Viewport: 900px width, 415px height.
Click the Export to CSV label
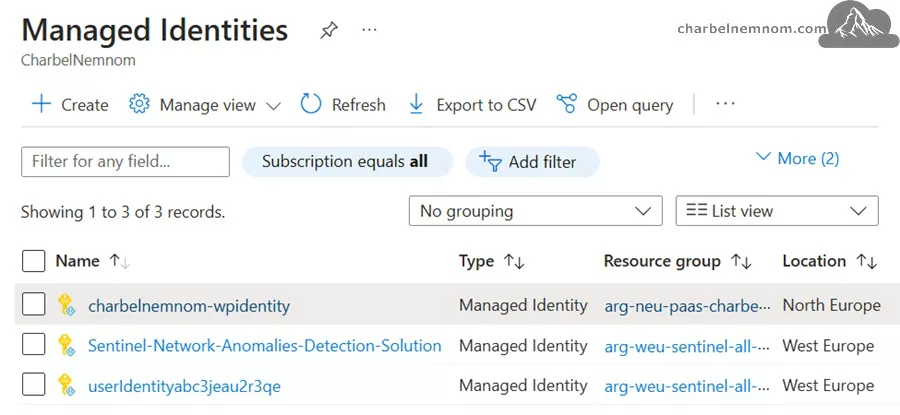click(486, 105)
